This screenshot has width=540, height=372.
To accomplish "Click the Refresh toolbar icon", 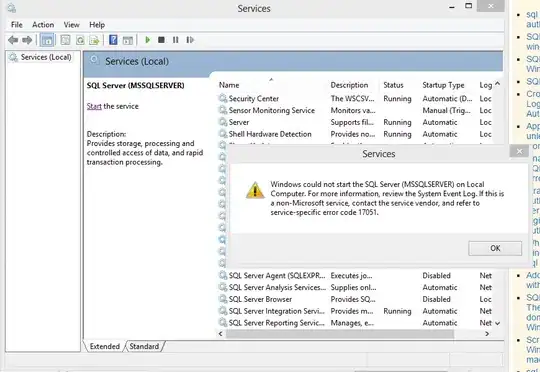I will click(x=80, y=40).
